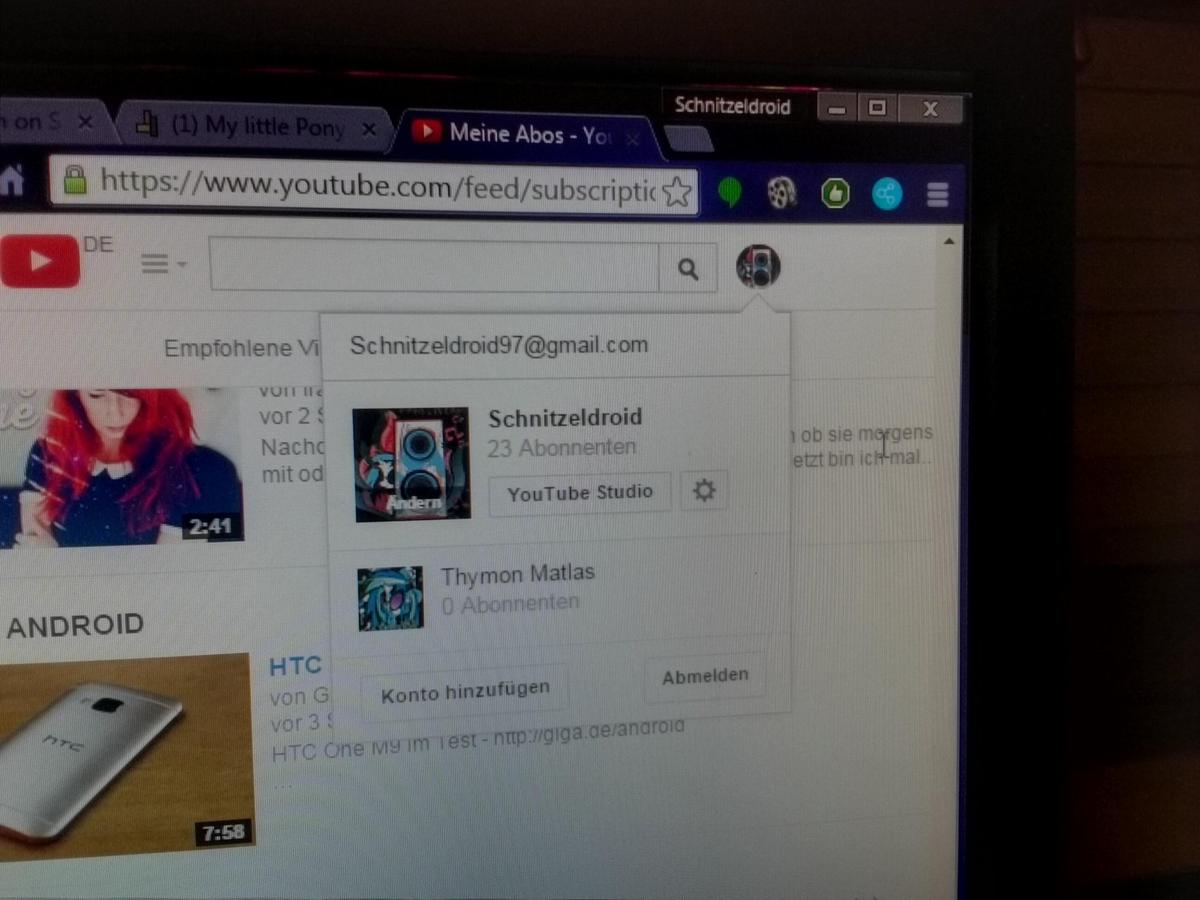
Task: Click the 23 Abonnenten text
Action: pyautogui.click(x=562, y=448)
